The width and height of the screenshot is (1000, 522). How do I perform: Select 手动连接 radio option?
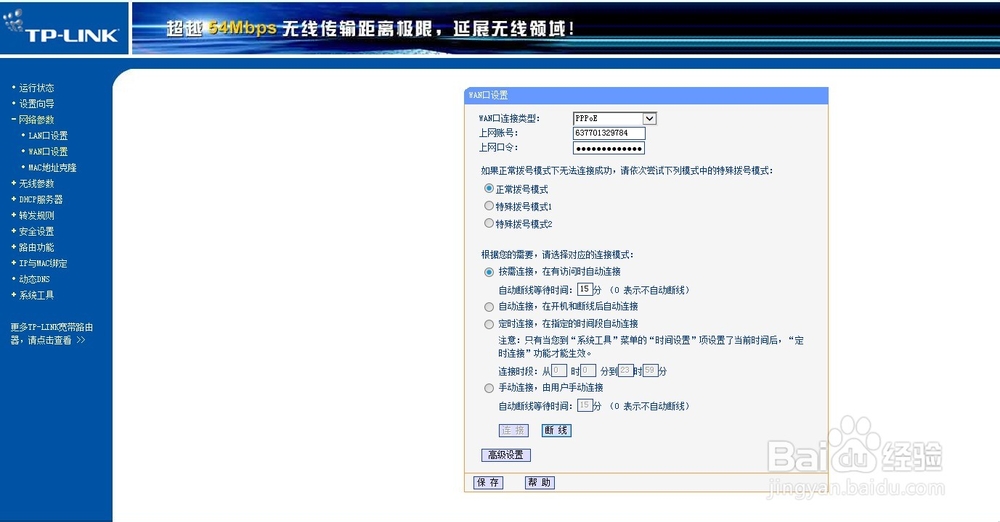(x=489, y=388)
